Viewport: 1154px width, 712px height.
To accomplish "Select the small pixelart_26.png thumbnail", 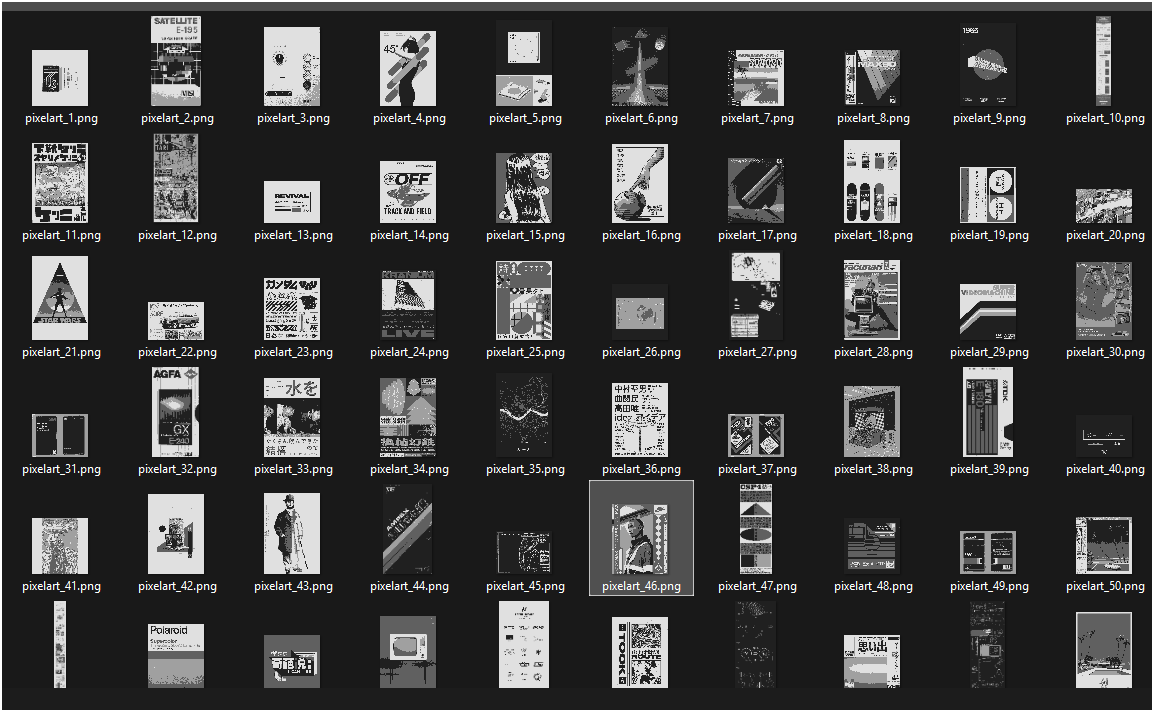I will [x=640, y=313].
